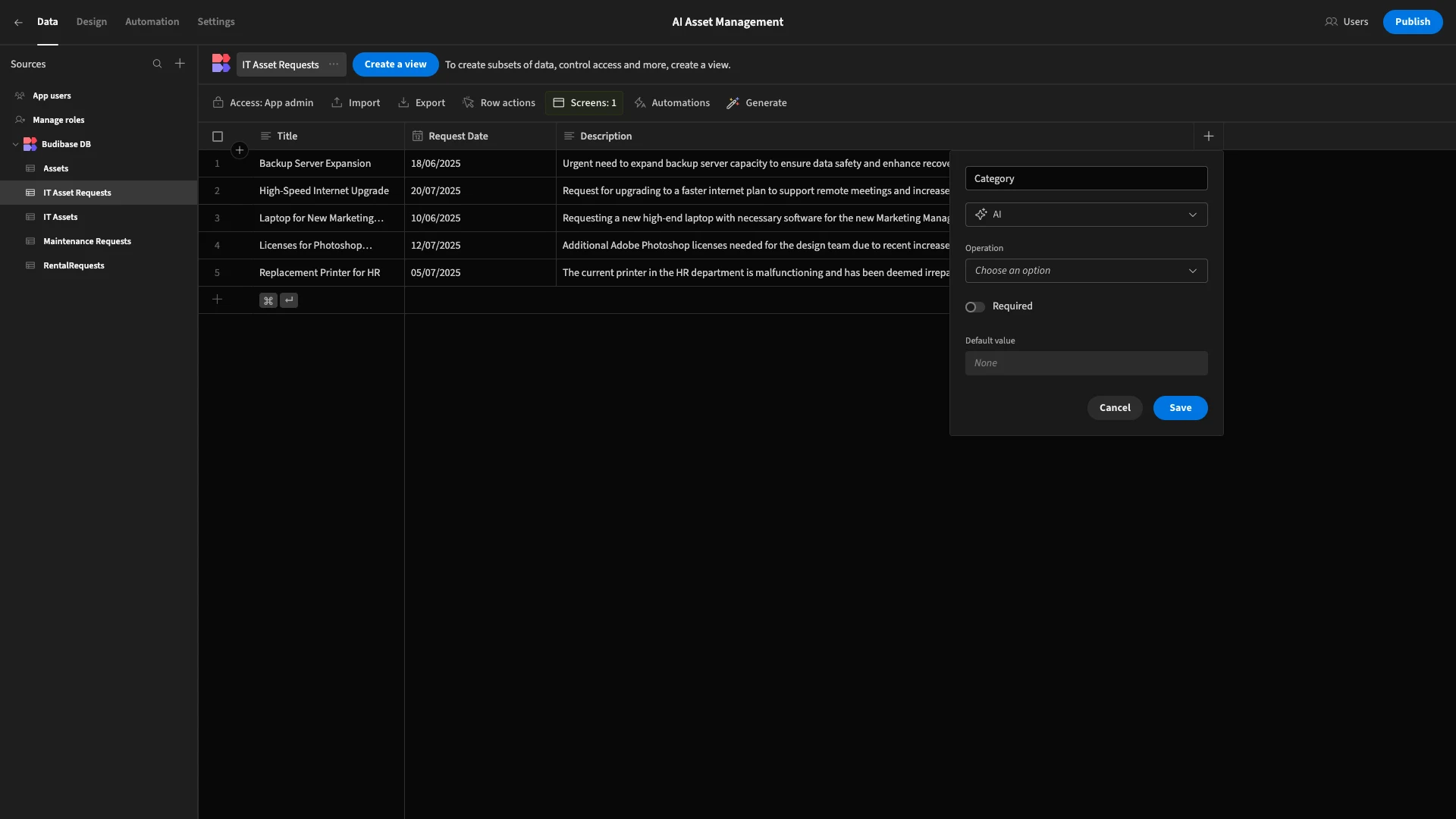
Task: Click the row insert circle plus icon
Action: tap(240, 150)
